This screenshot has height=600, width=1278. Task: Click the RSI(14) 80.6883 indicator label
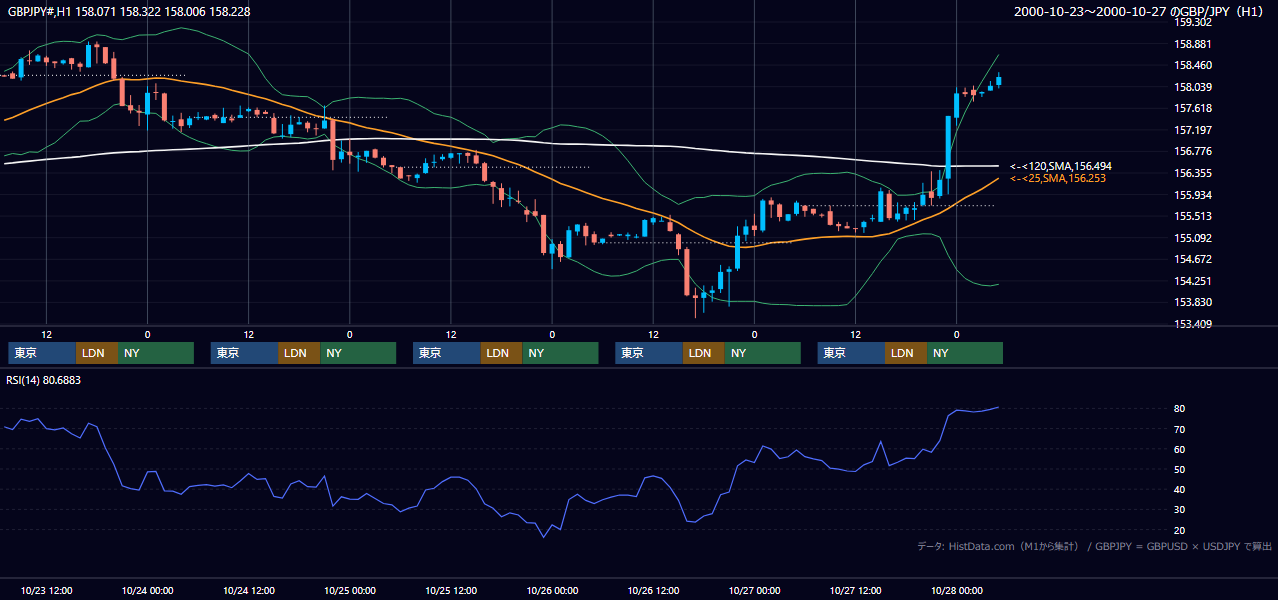click(x=43, y=380)
